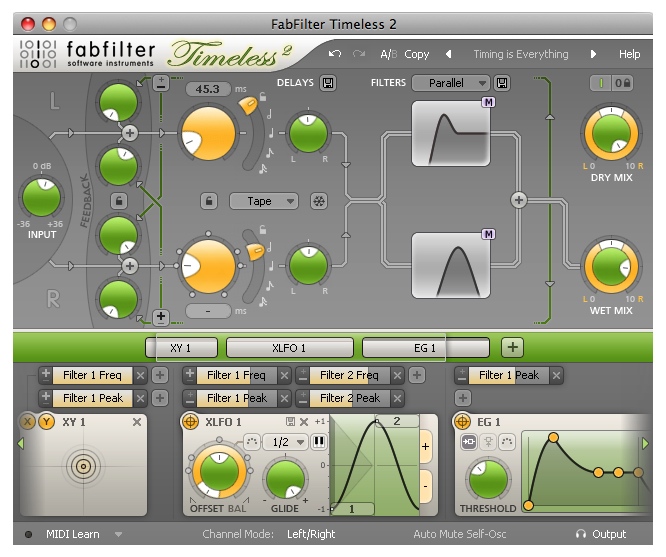Screen dimensions: 666x557
Task: Go to the previous preset arrow
Action: tap(448, 54)
